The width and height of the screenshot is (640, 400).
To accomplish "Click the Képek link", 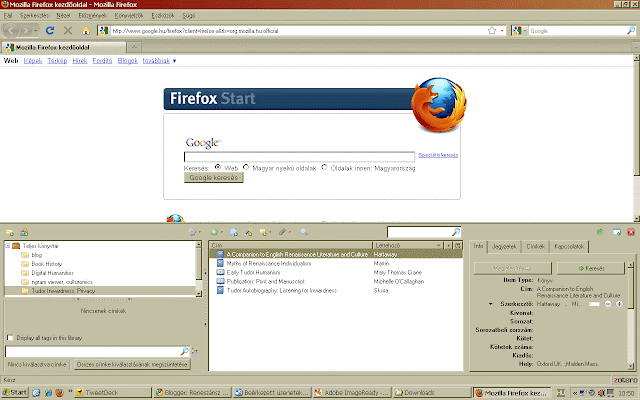I will pos(33,61).
